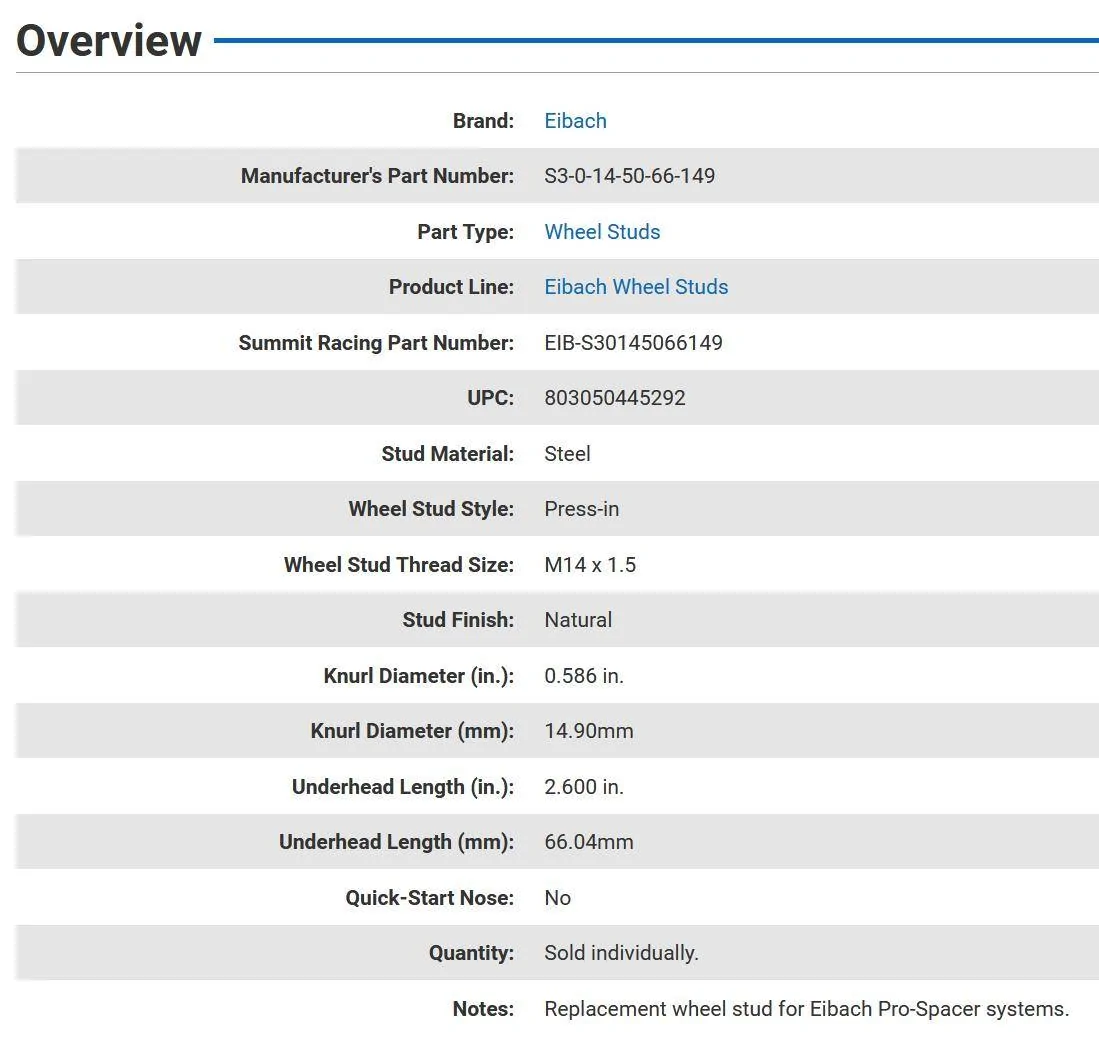Click the Quick-Start Nose value No
Screen dimensions: 1099x1039
click(x=557, y=897)
